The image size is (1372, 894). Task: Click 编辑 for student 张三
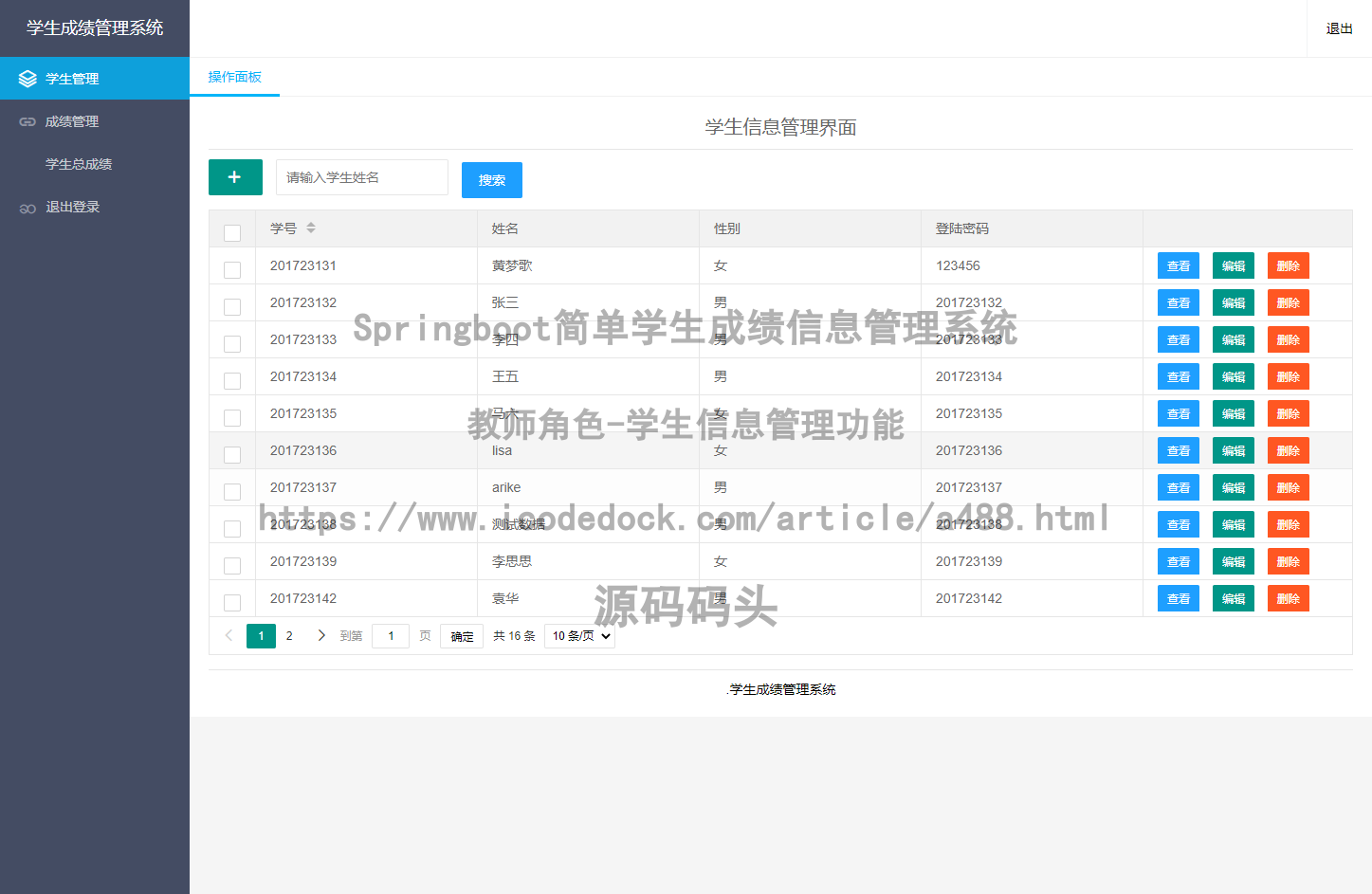tap(1233, 303)
